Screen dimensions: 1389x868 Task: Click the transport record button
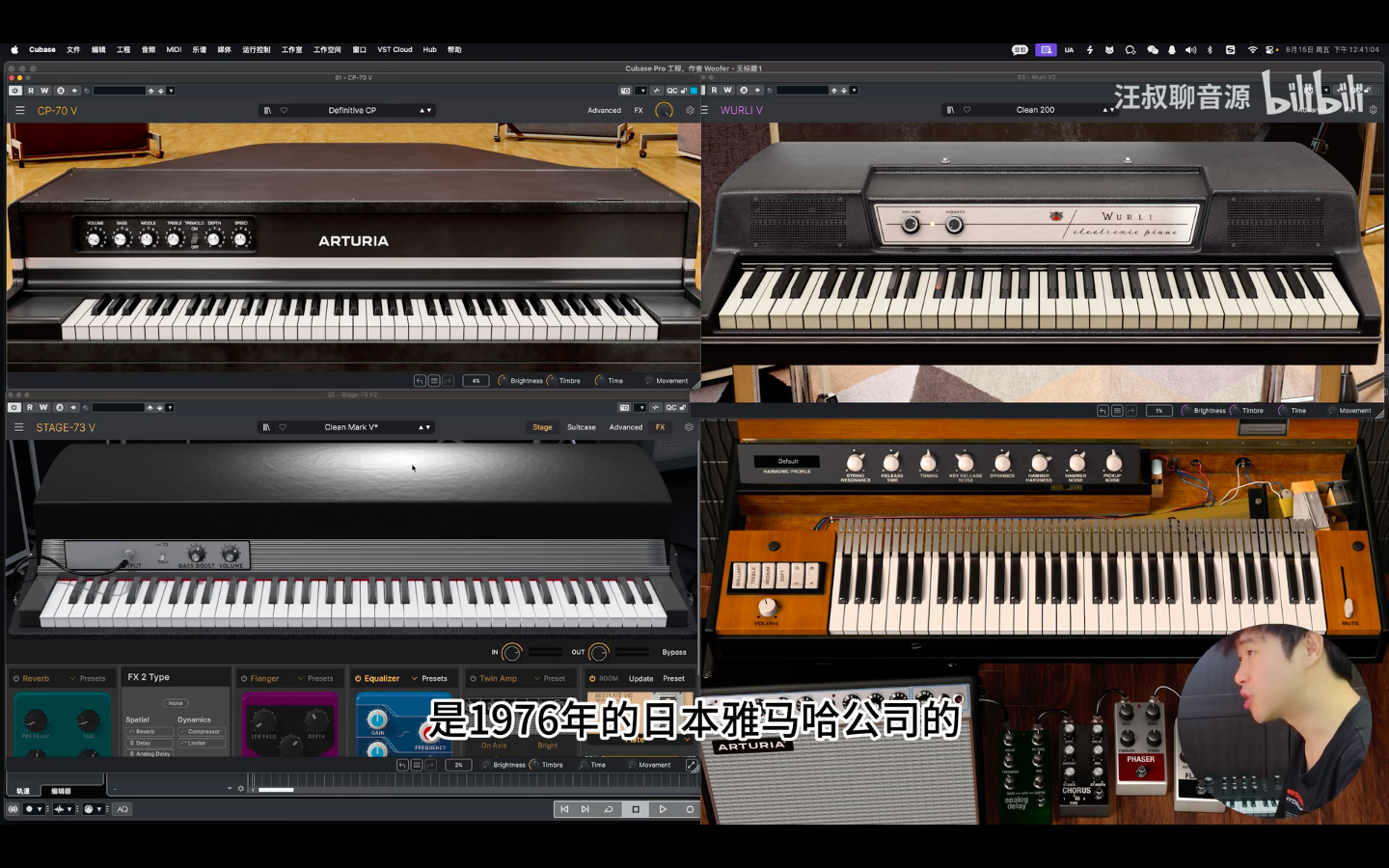tap(690, 809)
